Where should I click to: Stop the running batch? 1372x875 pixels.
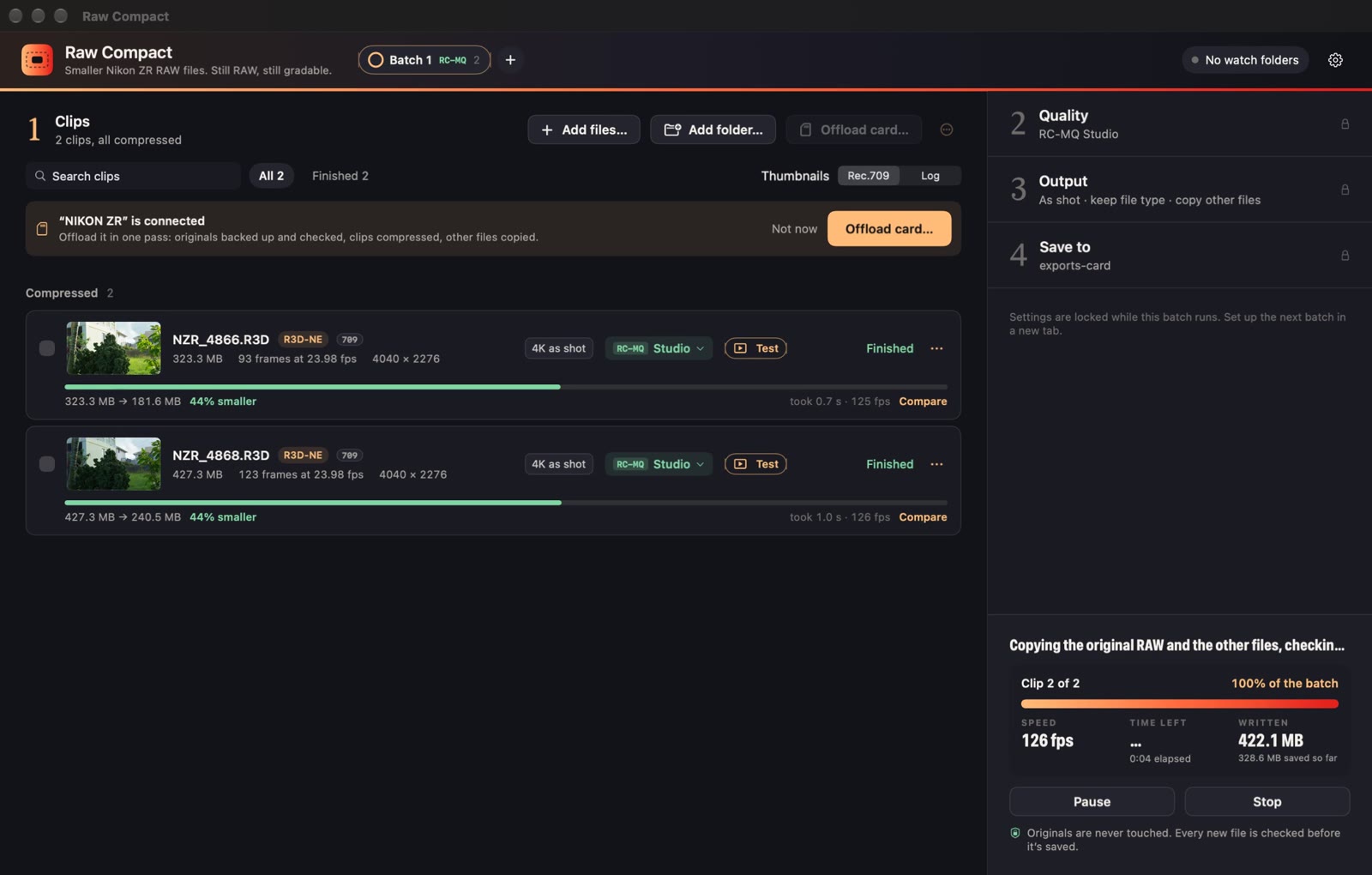pos(1267,801)
